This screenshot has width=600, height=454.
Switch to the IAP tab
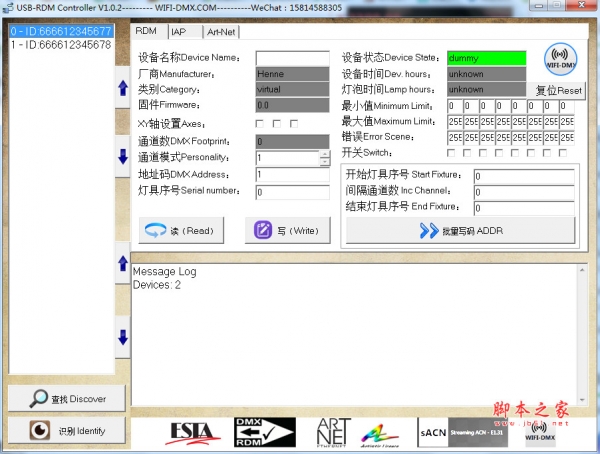(x=178, y=32)
